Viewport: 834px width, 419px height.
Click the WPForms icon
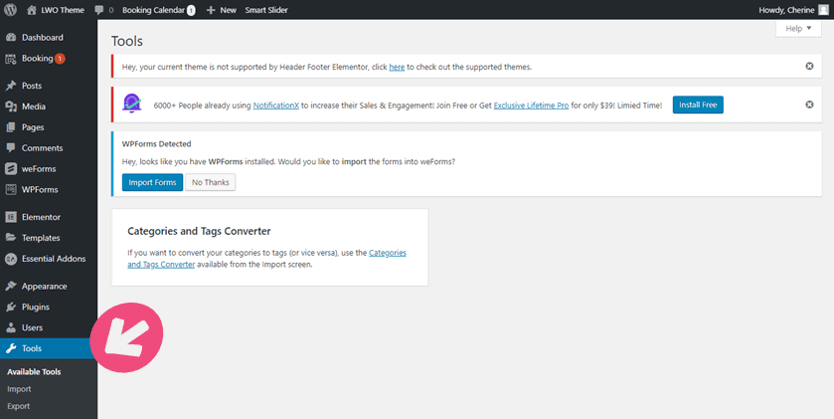click(x=11, y=189)
